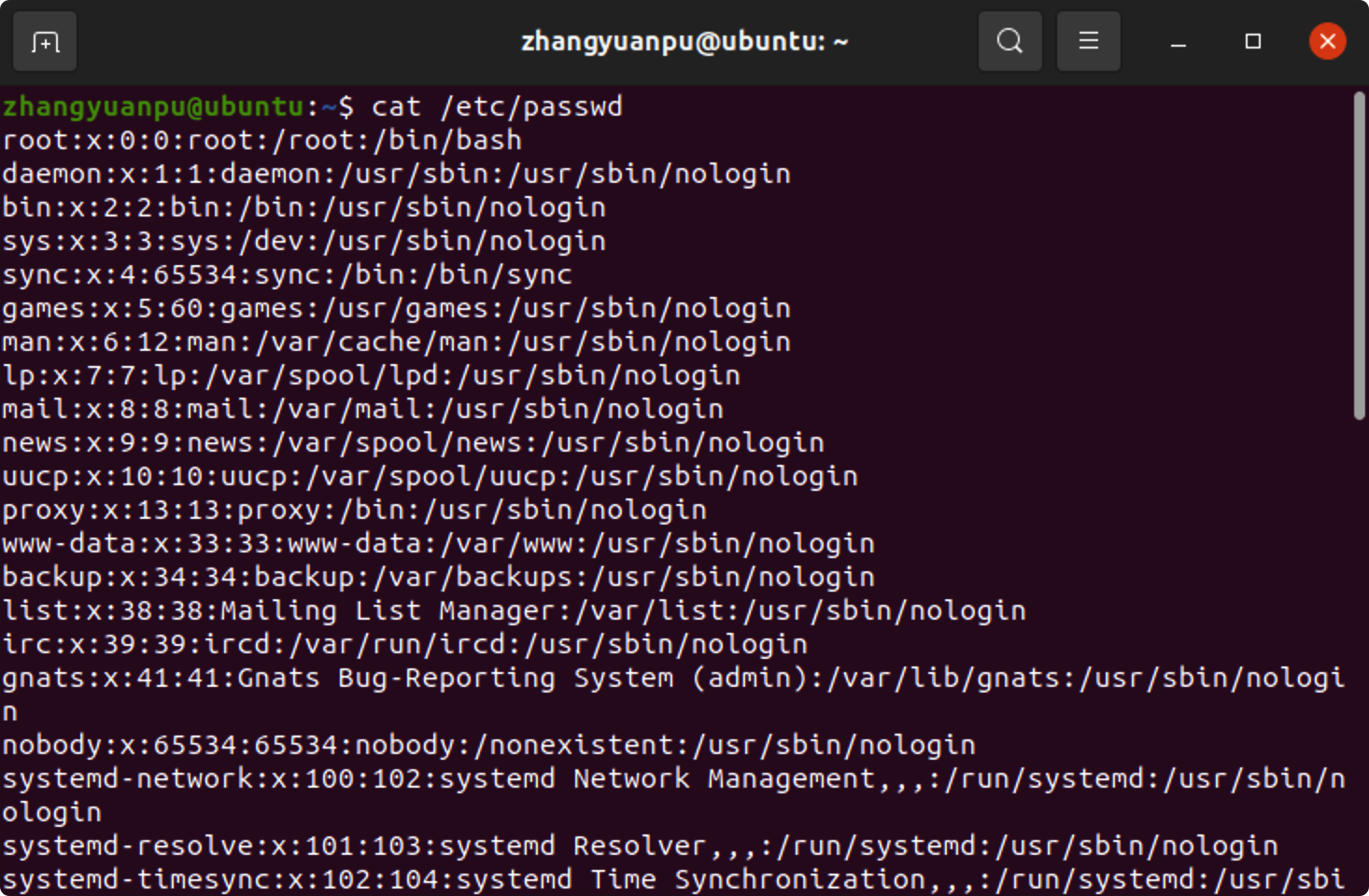
Task: Click the sync user entry
Action: coord(285,273)
